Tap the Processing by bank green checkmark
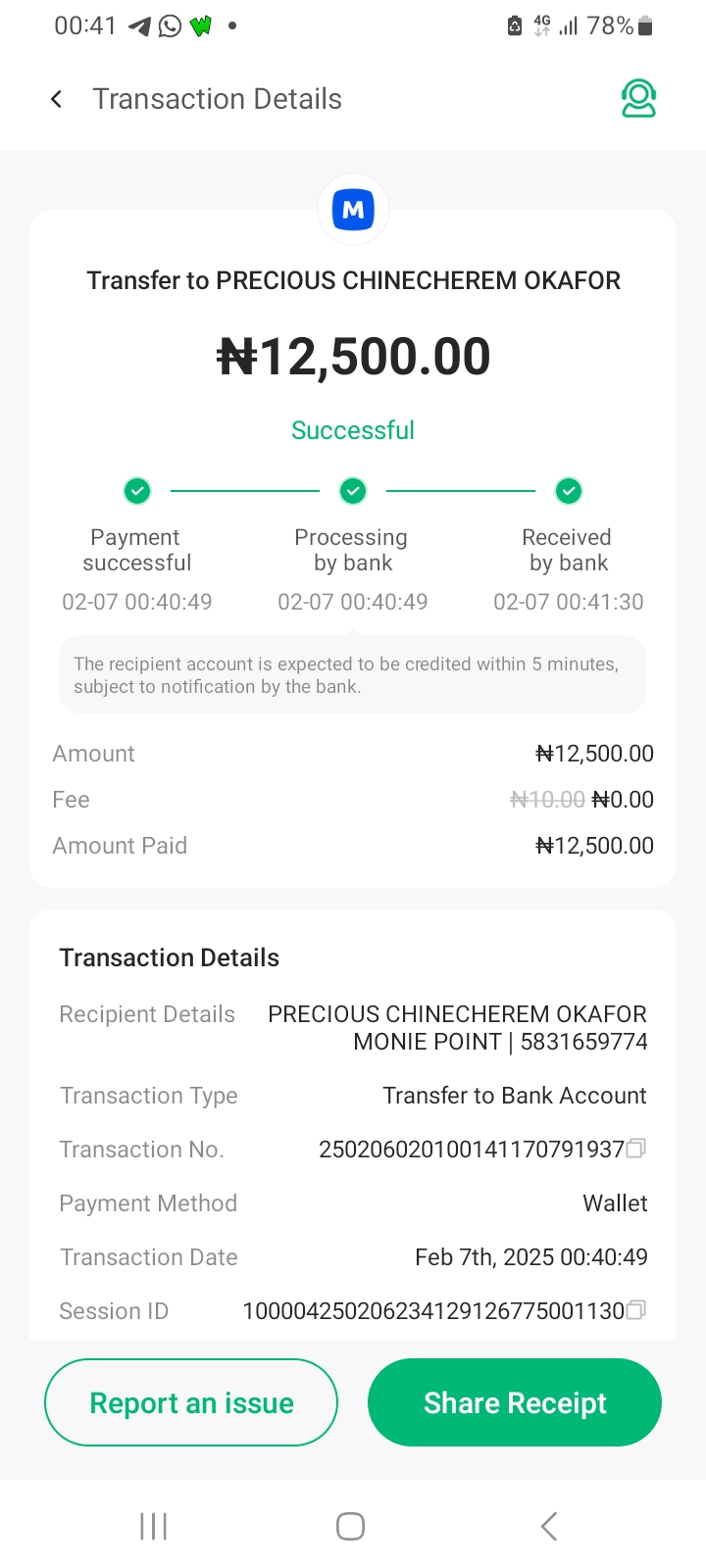 (353, 490)
